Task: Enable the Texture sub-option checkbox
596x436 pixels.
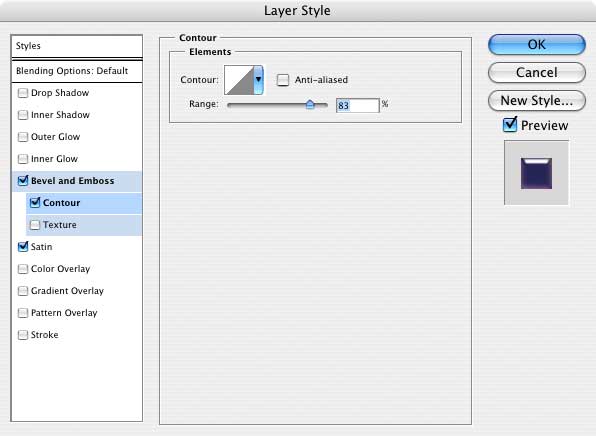Action: tap(35, 225)
